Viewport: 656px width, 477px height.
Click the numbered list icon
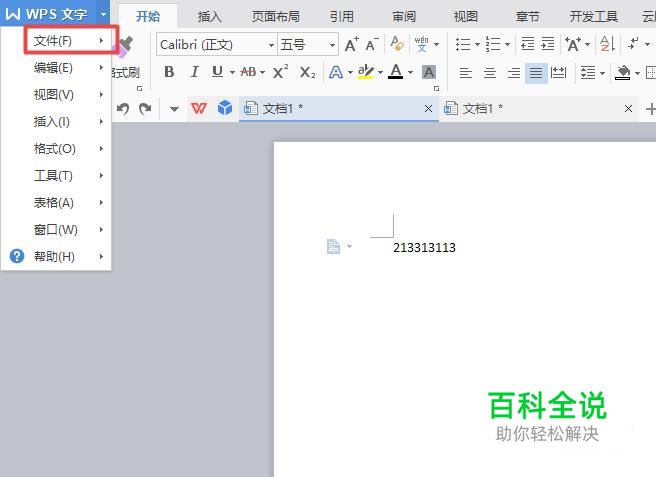(493, 44)
